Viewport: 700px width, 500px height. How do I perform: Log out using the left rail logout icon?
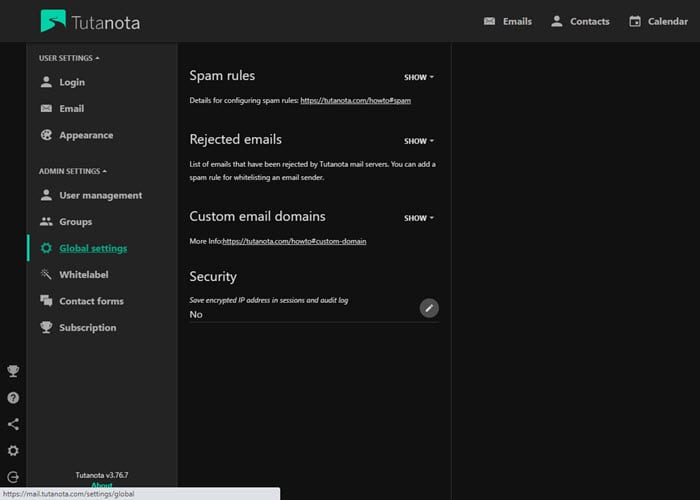(13, 477)
